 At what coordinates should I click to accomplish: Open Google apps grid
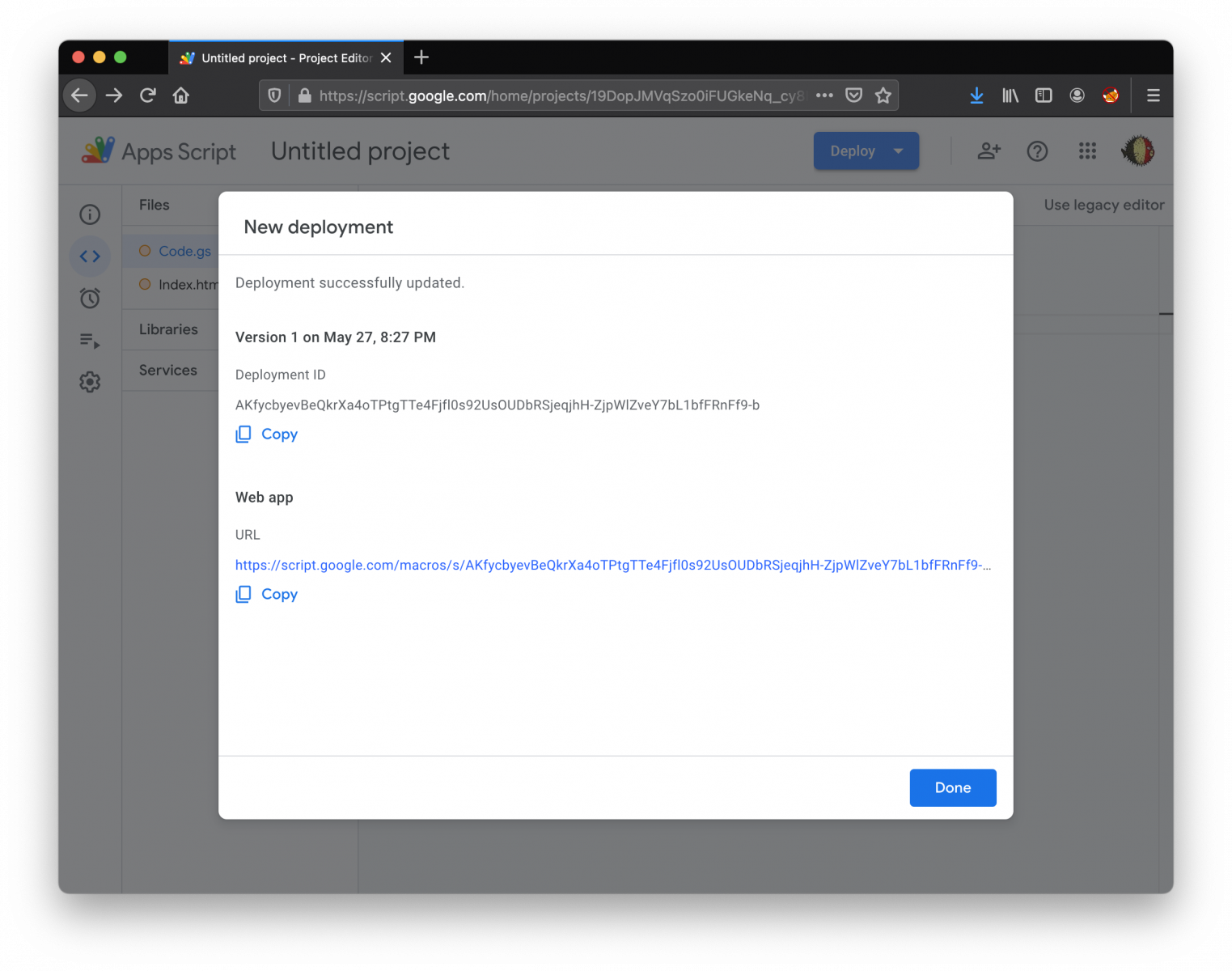click(x=1087, y=151)
